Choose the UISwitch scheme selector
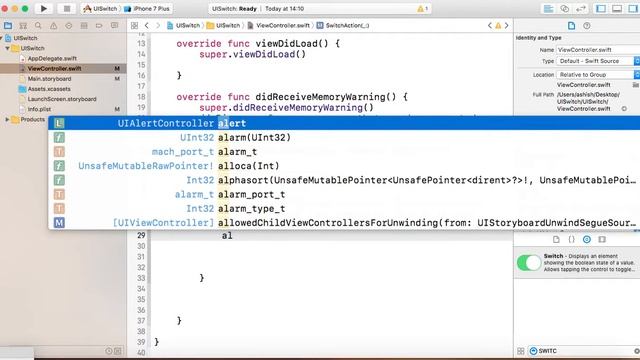 [100, 9]
